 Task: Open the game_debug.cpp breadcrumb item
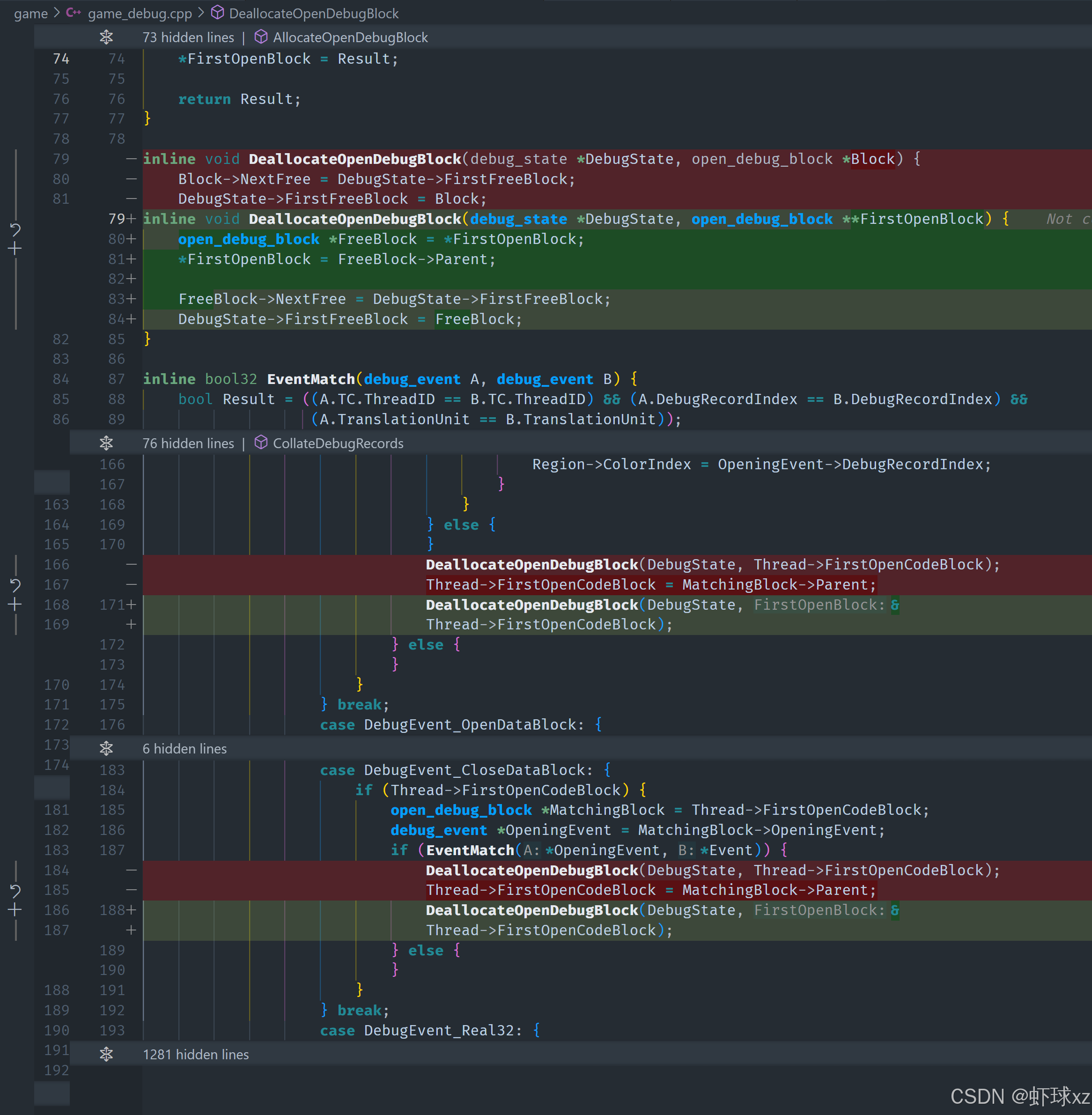click(x=140, y=13)
